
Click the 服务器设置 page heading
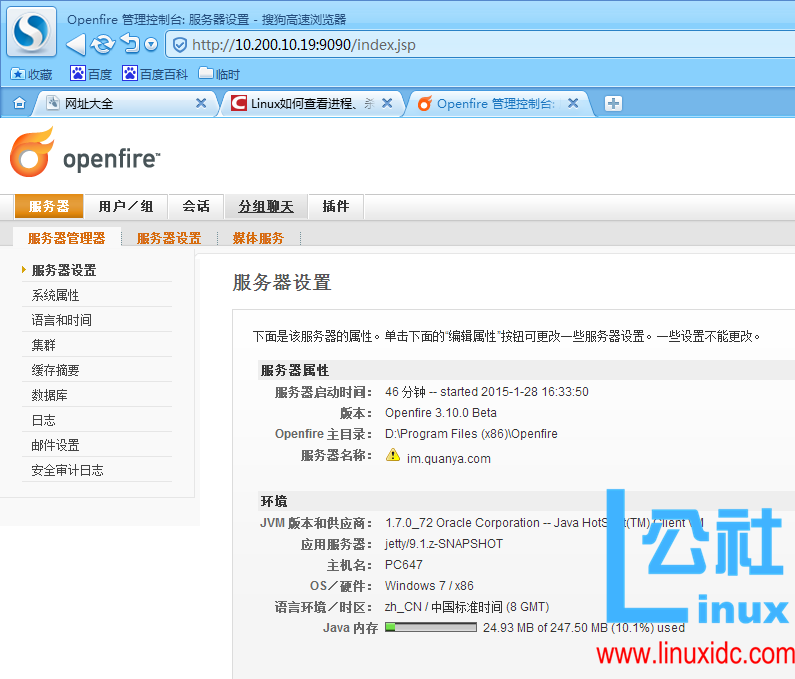pyautogui.click(x=282, y=282)
